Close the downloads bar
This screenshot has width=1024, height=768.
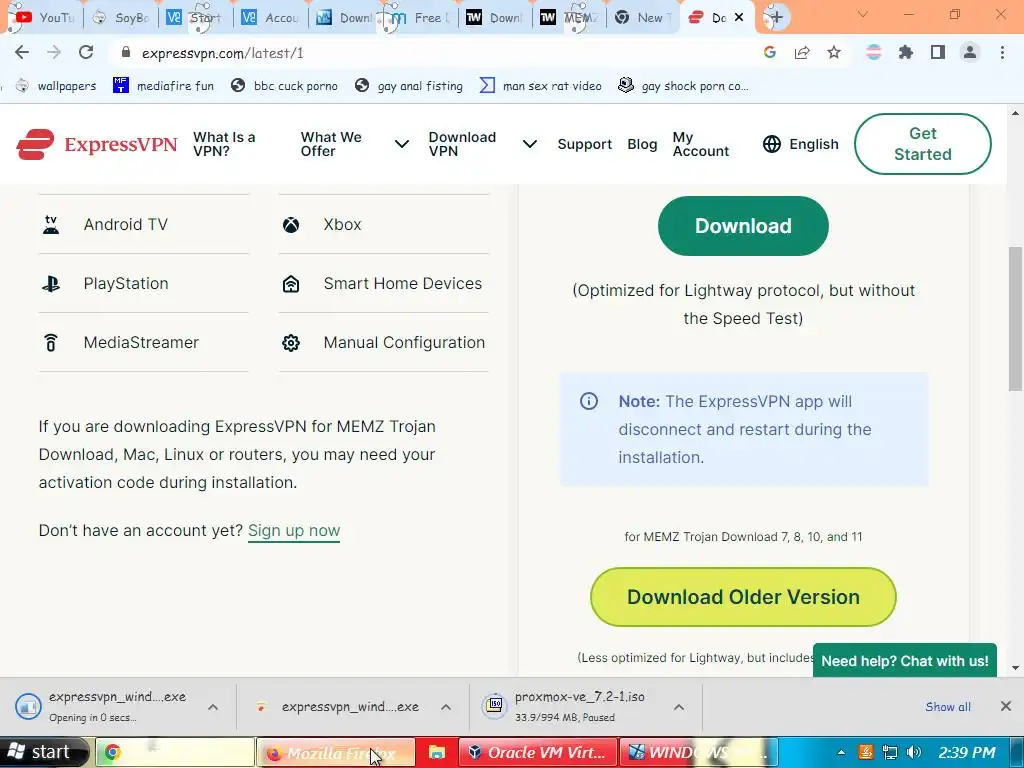pos(1006,706)
